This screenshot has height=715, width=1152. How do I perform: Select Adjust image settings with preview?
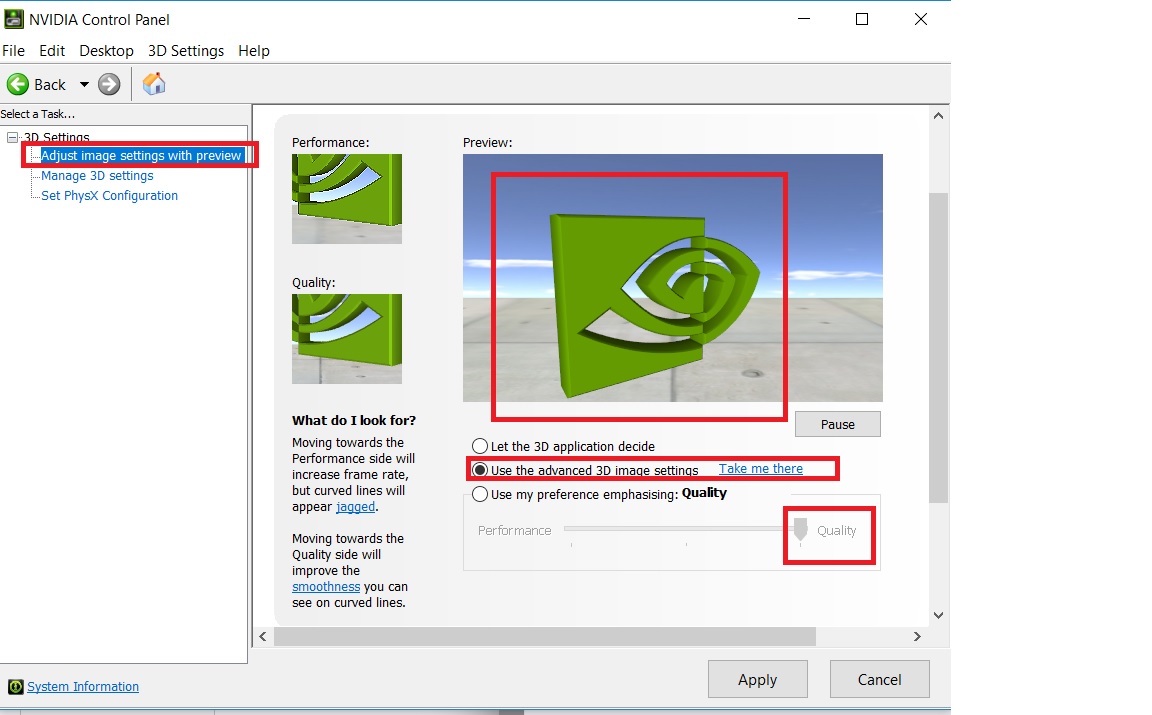pos(141,156)
